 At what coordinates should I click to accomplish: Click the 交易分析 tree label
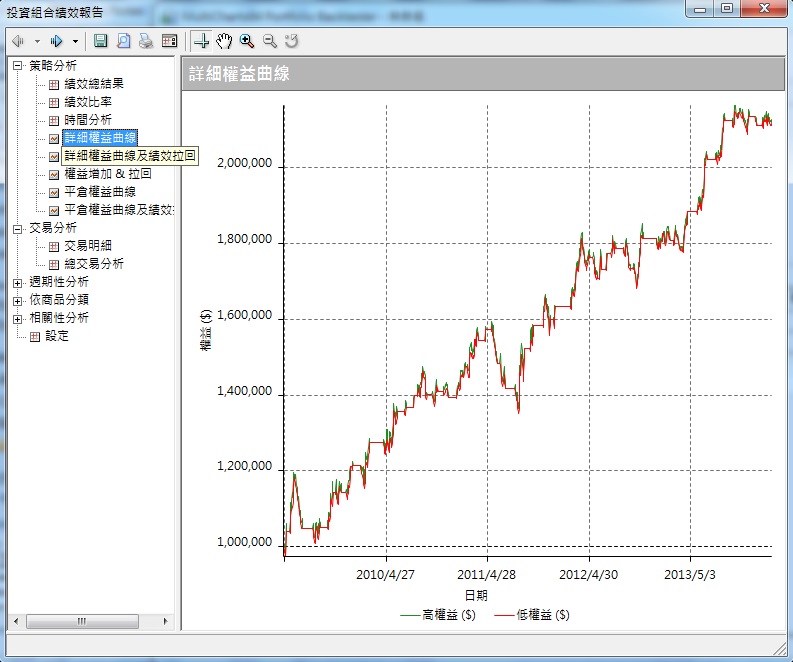53,228
